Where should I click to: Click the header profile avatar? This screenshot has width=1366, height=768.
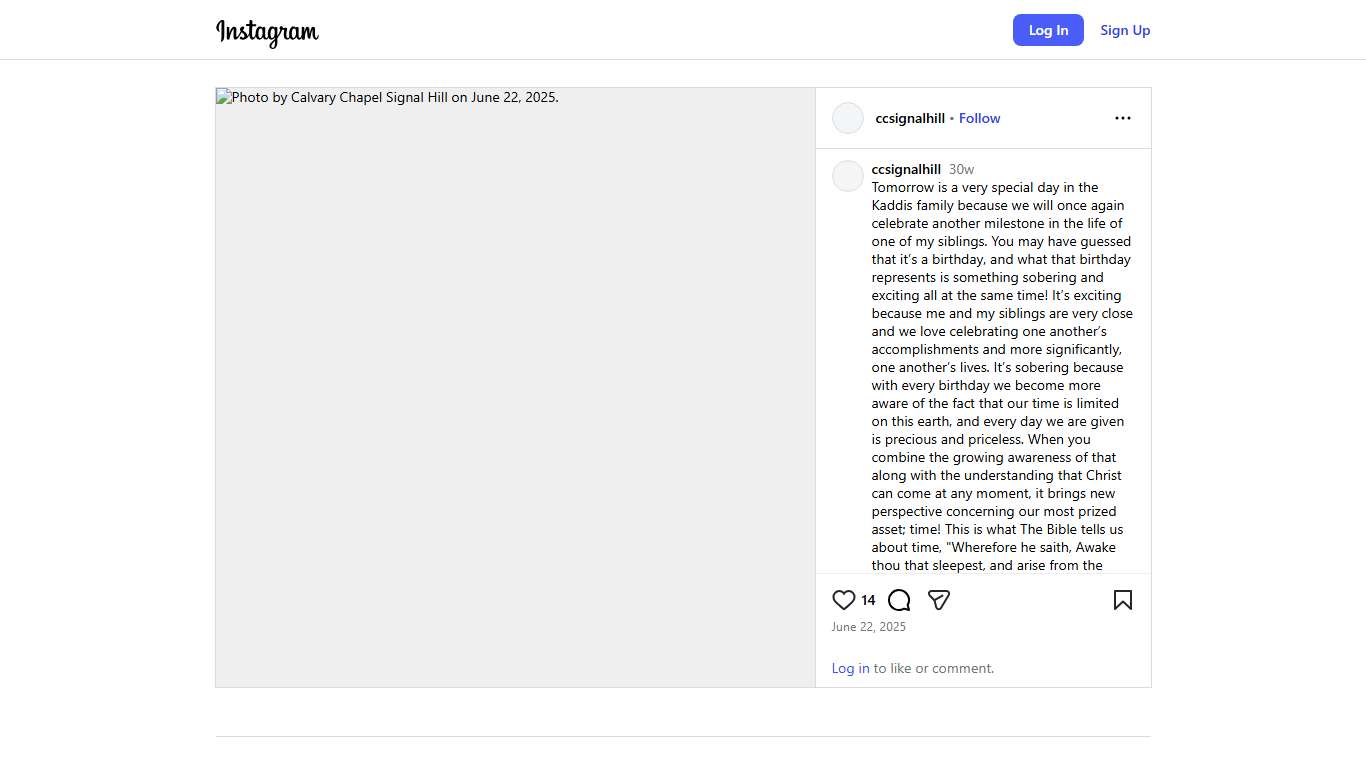[x=848, y=118]
